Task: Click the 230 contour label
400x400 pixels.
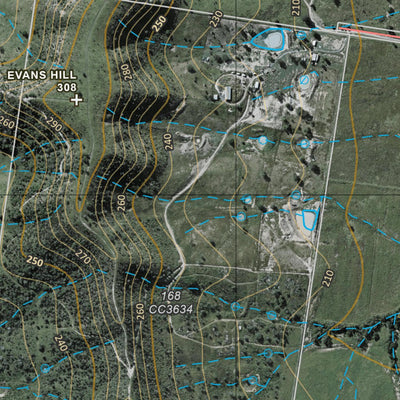Action: point(216,19)
